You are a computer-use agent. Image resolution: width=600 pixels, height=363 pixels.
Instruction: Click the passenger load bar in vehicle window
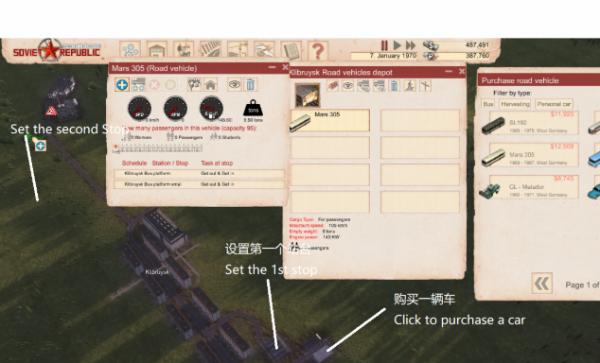click(x=158, y=148)
